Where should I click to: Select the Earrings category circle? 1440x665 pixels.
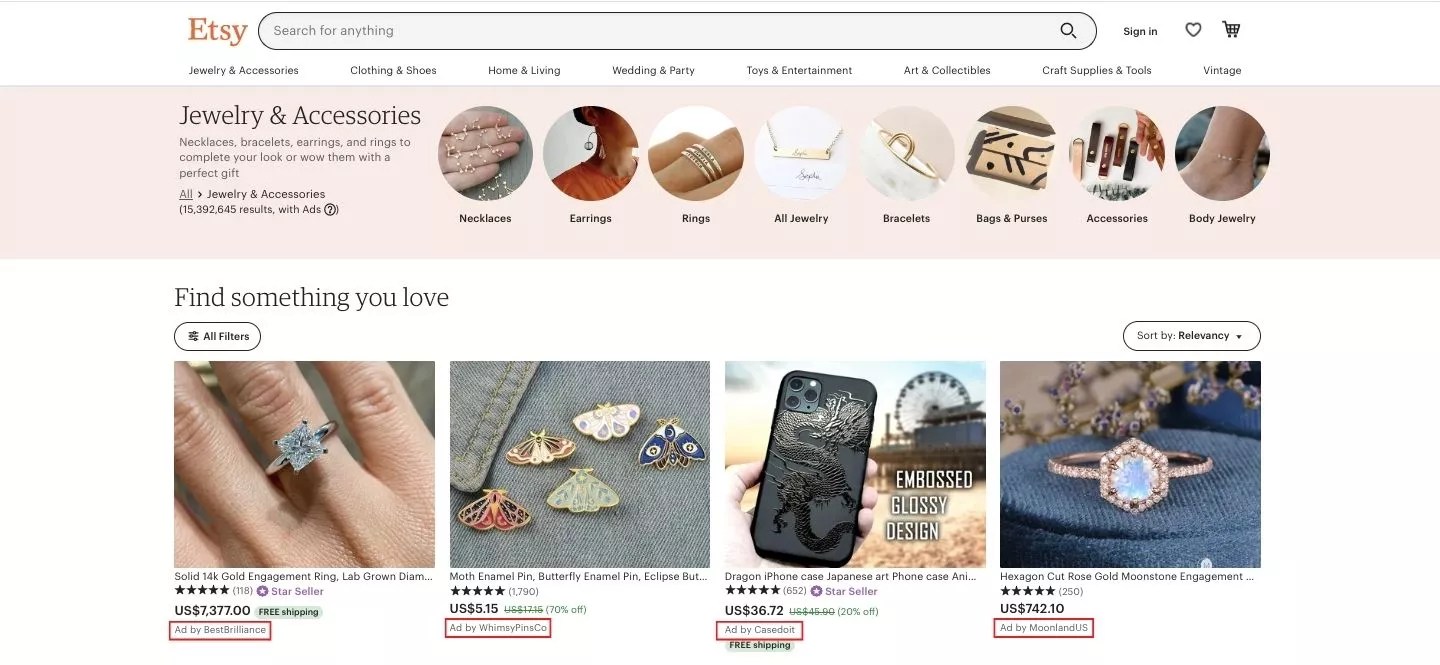(590, 154)
